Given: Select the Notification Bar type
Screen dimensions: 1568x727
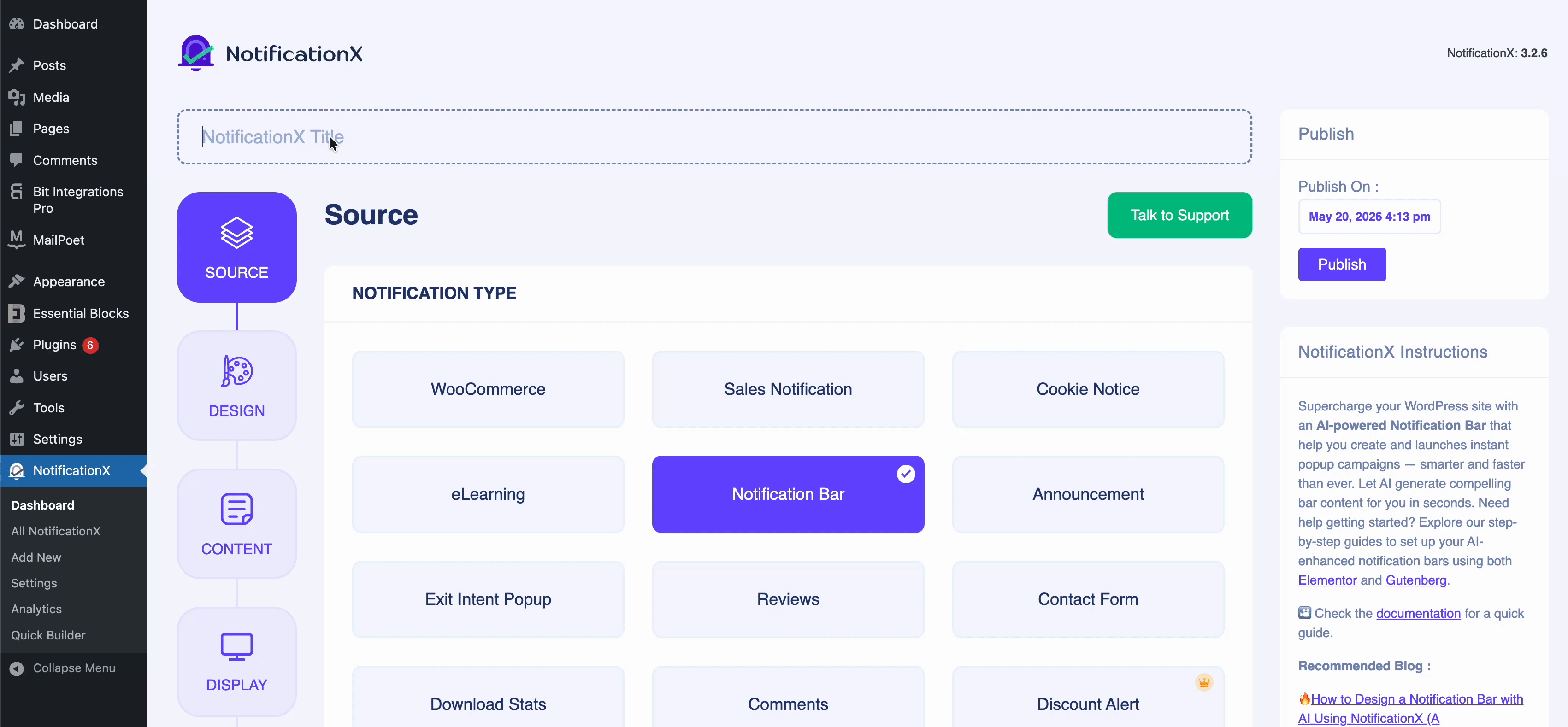Looking at the screenshot, I should 788,495.
